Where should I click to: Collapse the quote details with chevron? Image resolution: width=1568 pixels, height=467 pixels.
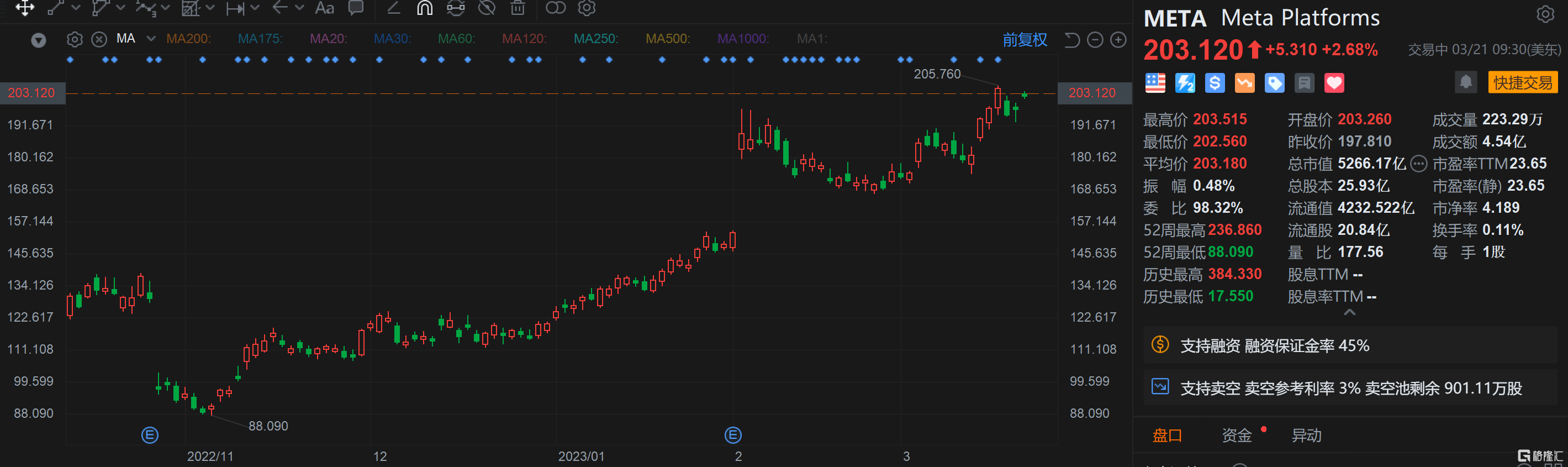pos(1349,312)
